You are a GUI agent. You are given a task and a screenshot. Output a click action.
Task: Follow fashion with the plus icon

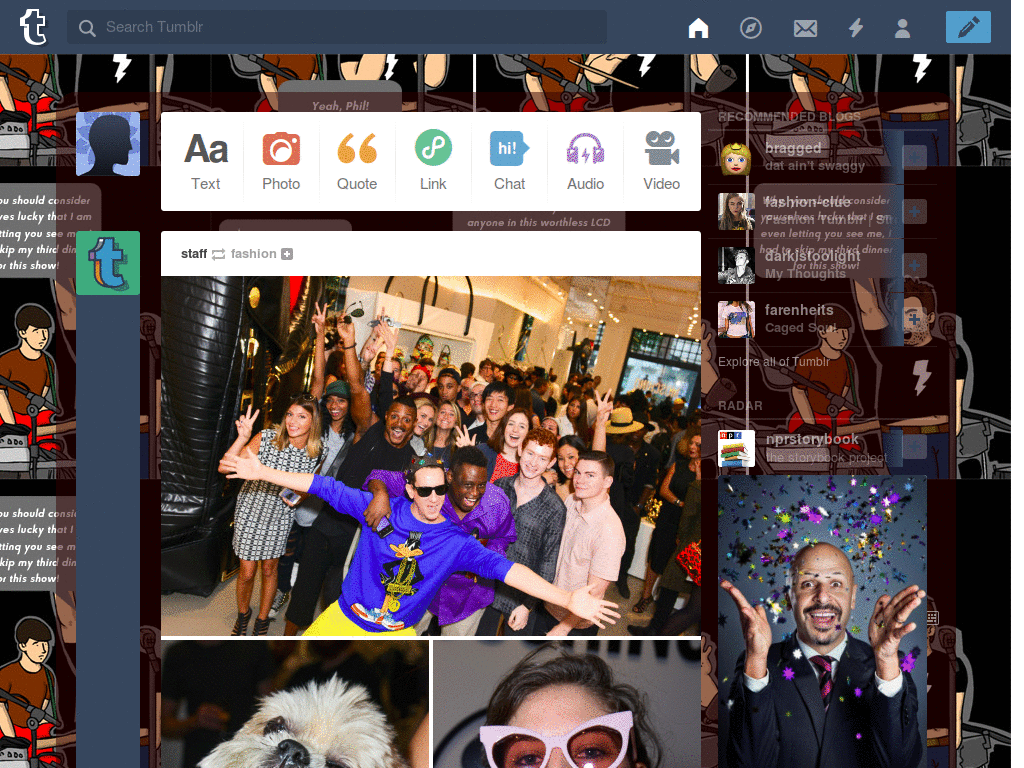(x=287, y=254)
